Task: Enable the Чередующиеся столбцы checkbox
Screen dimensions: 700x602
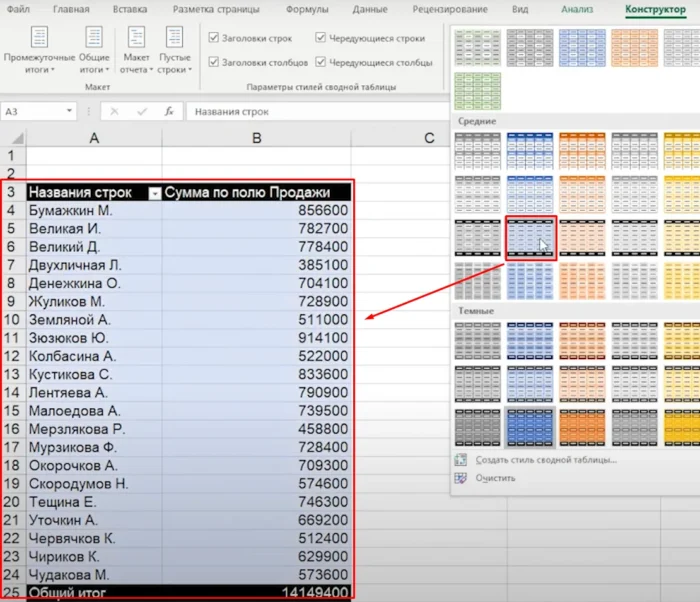Action: coord(320,62)
